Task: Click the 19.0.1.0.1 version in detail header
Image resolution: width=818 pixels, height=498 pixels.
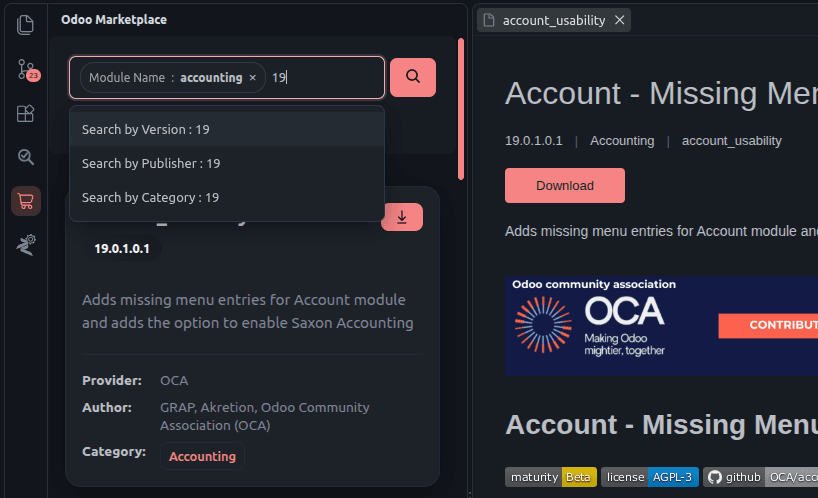Action: pyautogui.click(x=533, y=141)
